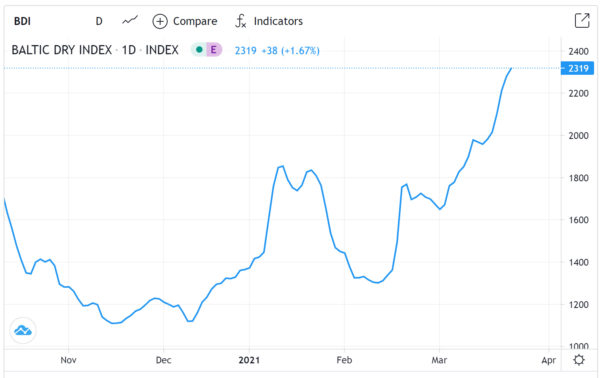Select the blue 2319 price label
Image resolution: width=600 pixels, height=378 pixels.
click(x=577, y=68)
